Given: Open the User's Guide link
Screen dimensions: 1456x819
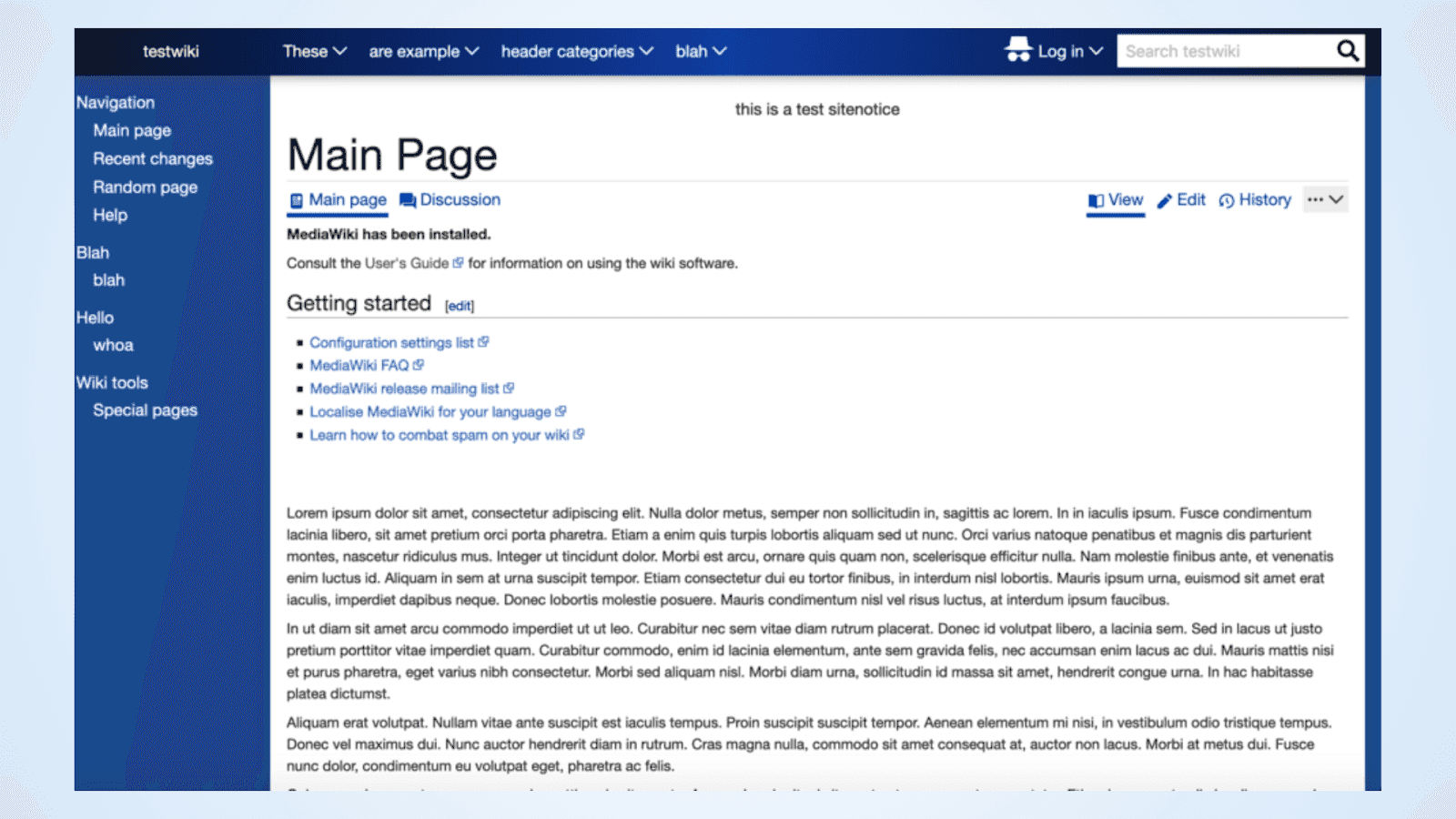Looking at the screenshot, I should (406, 263).
